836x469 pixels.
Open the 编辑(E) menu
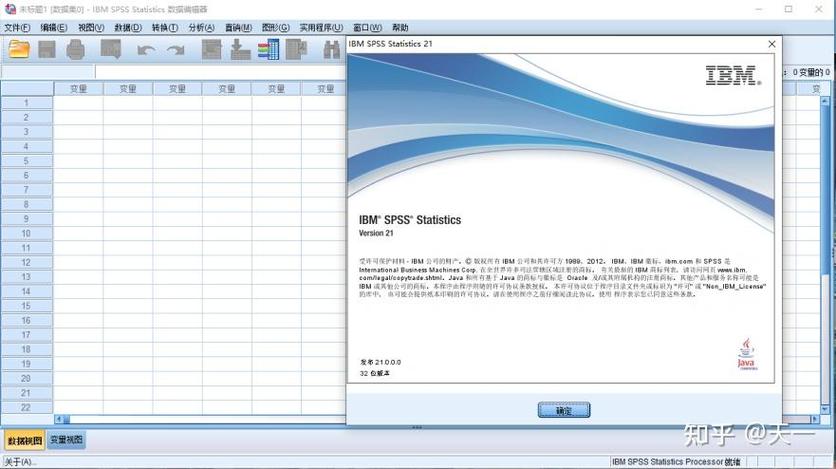[x=54, y=28]
